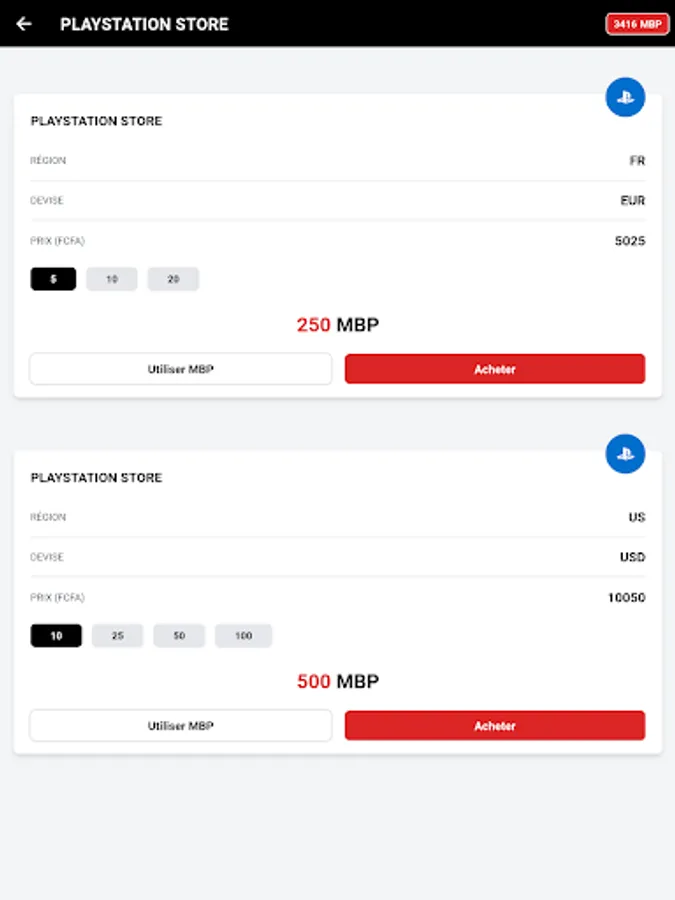
Task: Open the 3416 MBP balance badge
Action: [637, 24]
